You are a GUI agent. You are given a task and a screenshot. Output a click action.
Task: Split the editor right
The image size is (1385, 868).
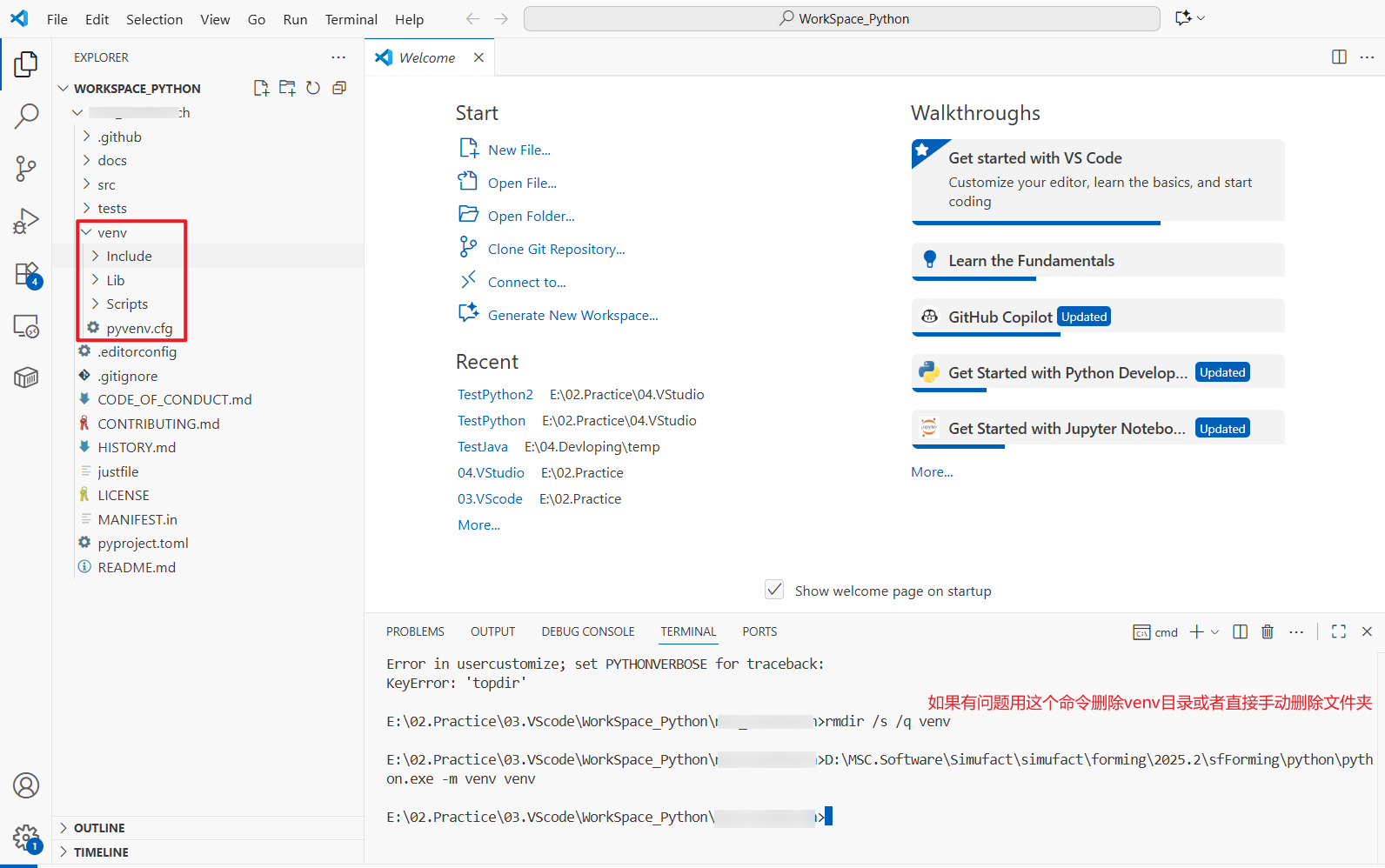(x=1339, y=57)
